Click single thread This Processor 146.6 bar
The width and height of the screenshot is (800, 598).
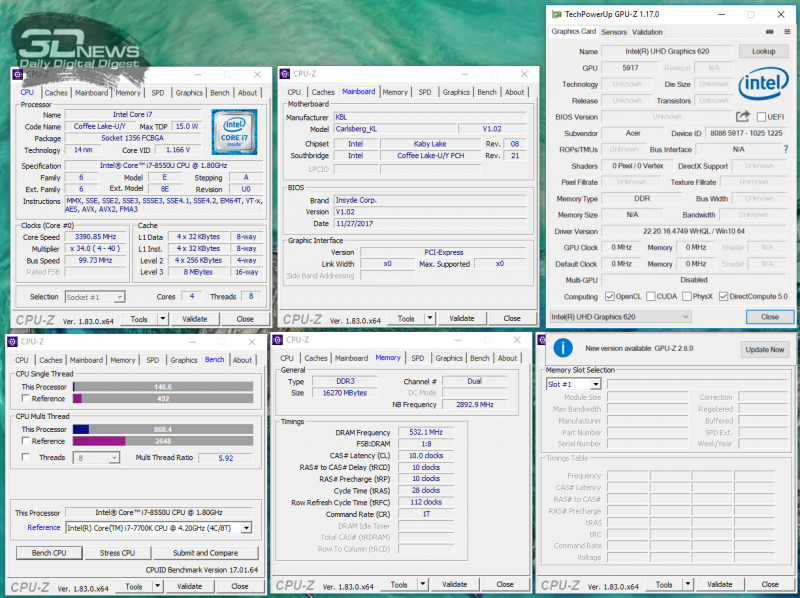(163, 387)
